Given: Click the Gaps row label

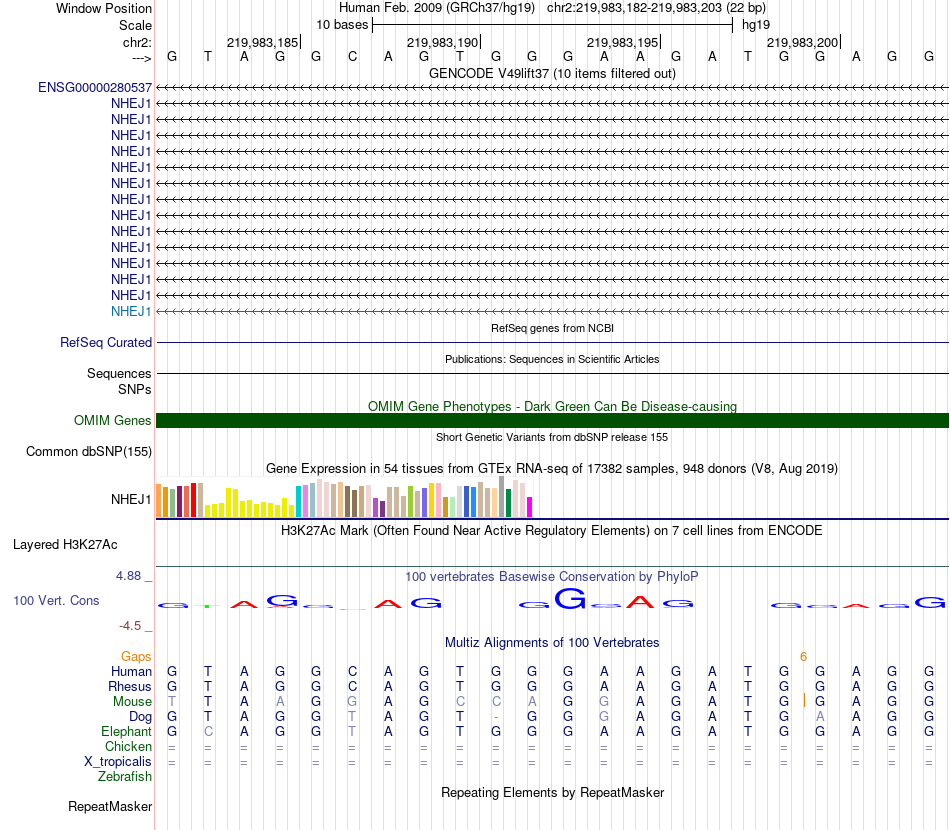Looking at the screenshot, I should point(136,657).
